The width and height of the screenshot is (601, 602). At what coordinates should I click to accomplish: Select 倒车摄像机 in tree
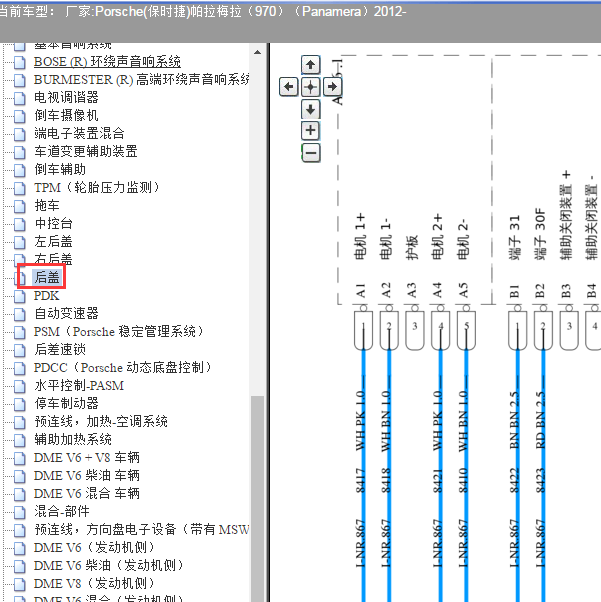(66, 116)
